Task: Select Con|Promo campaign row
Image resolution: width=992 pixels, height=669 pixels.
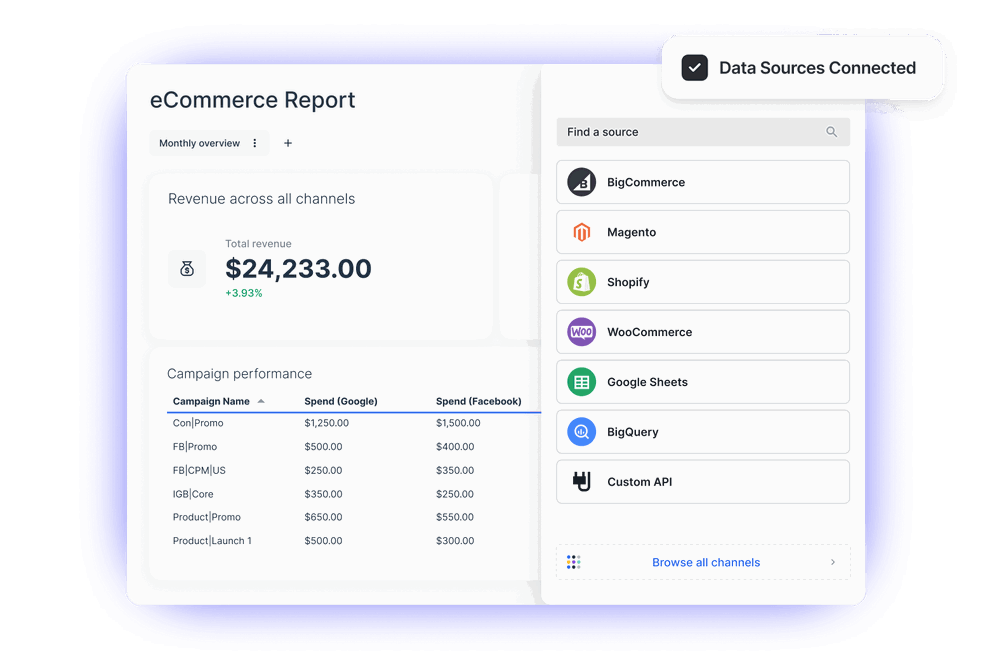Action: click(x=354, y=423)
